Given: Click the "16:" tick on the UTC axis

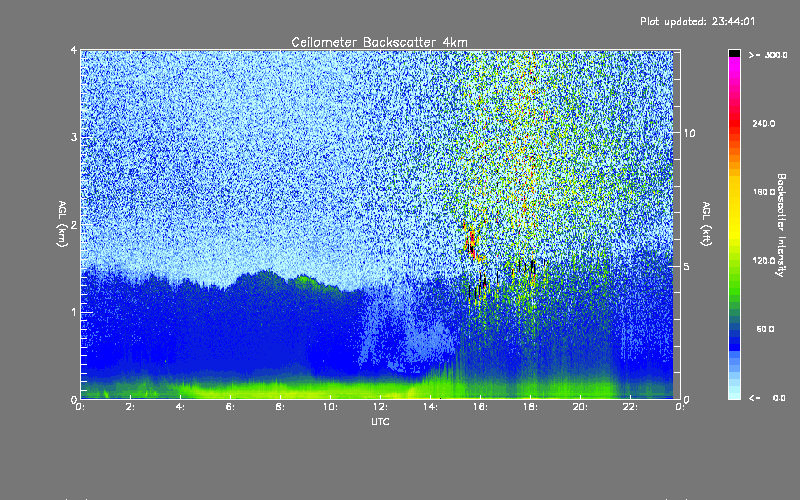Looking at the screenshot, I should point(480,407).
